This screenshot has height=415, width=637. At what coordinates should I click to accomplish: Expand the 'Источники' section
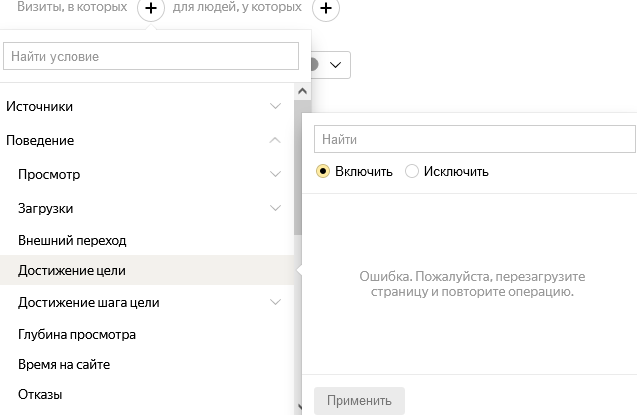pyautogui.click(x=275, y=106)
